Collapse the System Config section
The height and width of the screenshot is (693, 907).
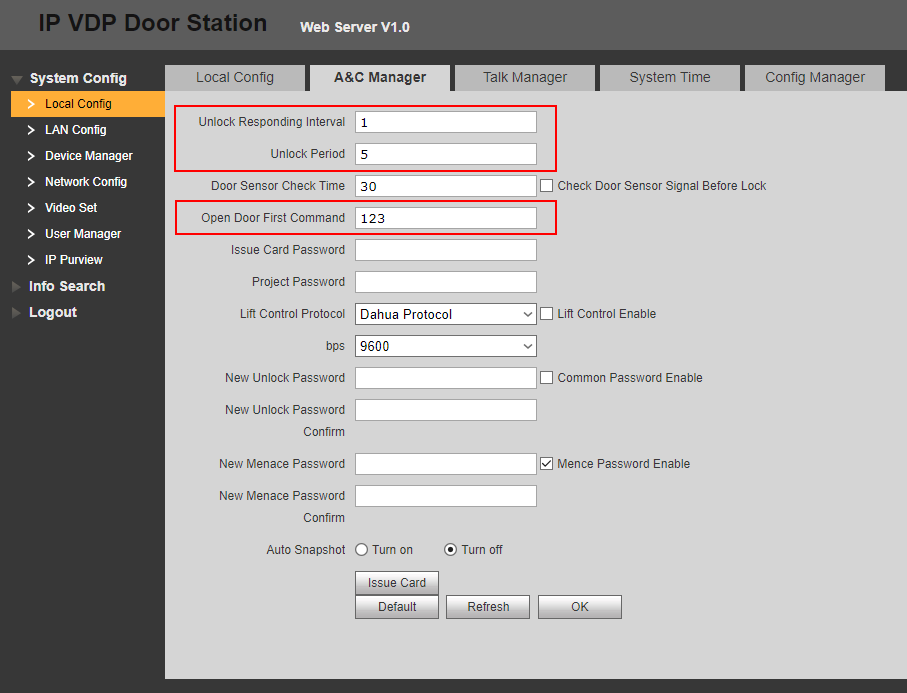point(77,78)
